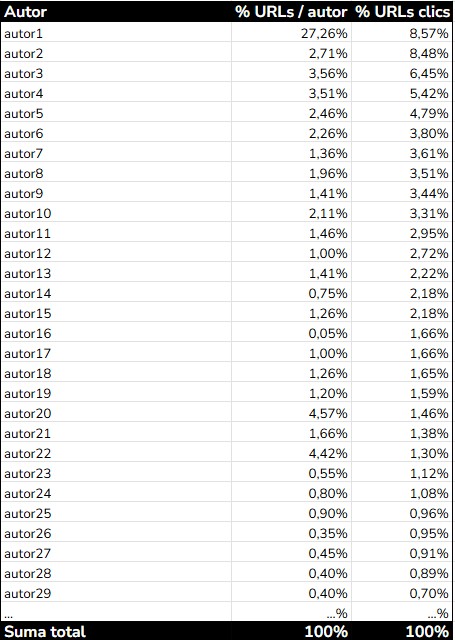Image resolution: width=455 pixels, height=640 pixels.
Task: Select the % URLs clics header
Action: 402,12
